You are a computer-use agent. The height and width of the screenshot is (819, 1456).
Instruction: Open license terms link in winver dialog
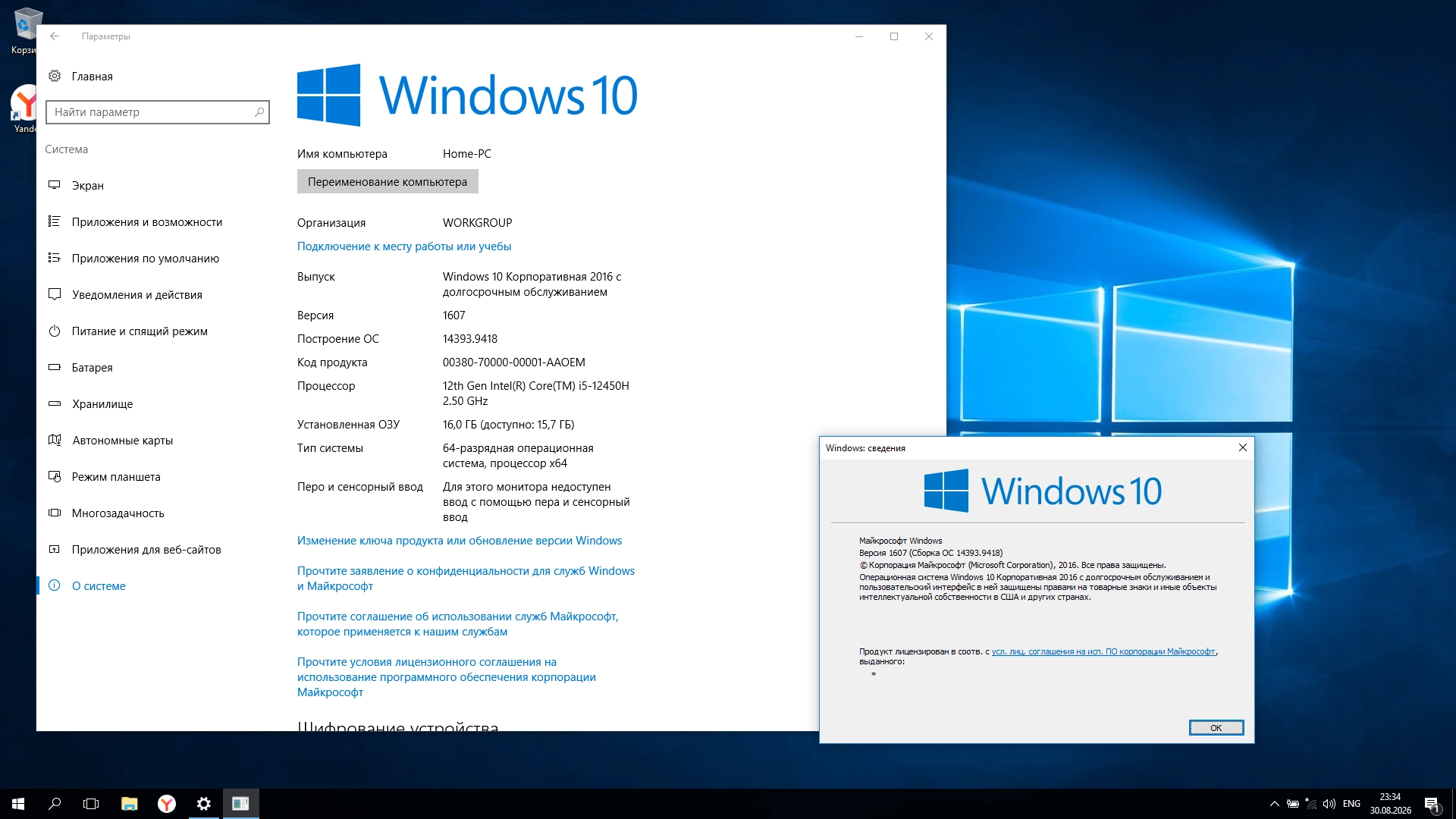[x=1103, y=651]
